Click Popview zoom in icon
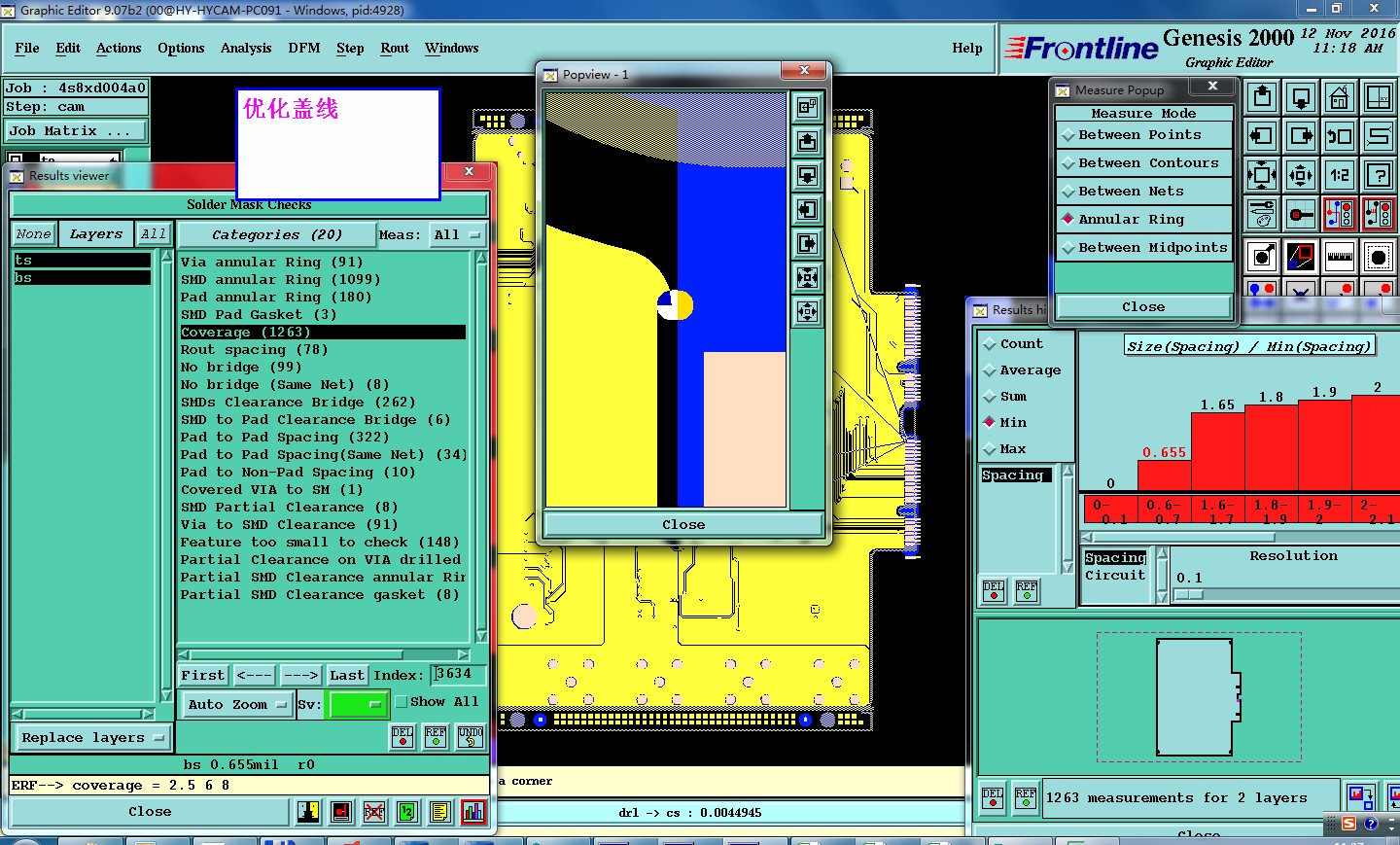This screenshot has height=845, width=1400. (x=807, y=277)
